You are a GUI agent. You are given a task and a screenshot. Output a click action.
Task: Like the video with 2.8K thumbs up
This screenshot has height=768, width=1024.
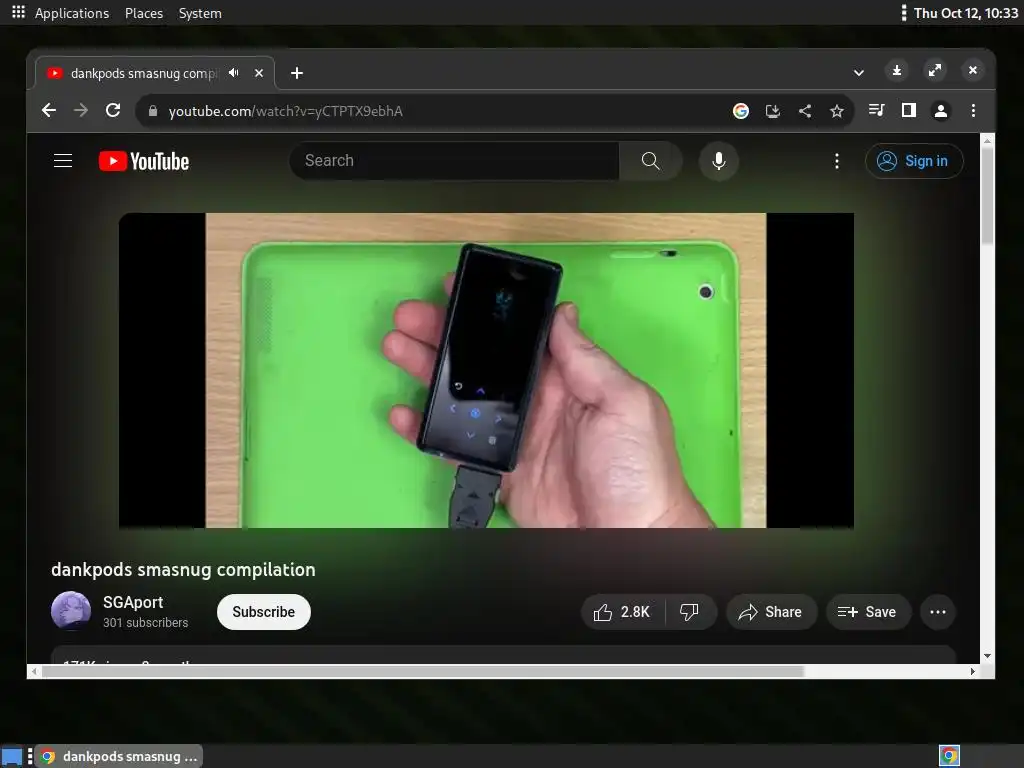622,612
